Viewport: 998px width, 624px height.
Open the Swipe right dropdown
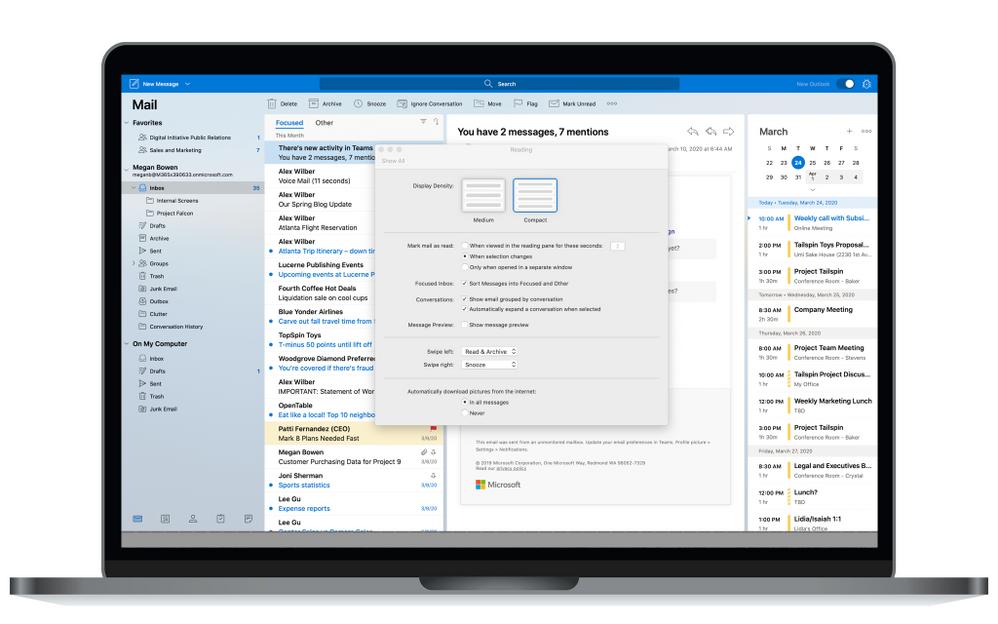(x=489, y=365)
